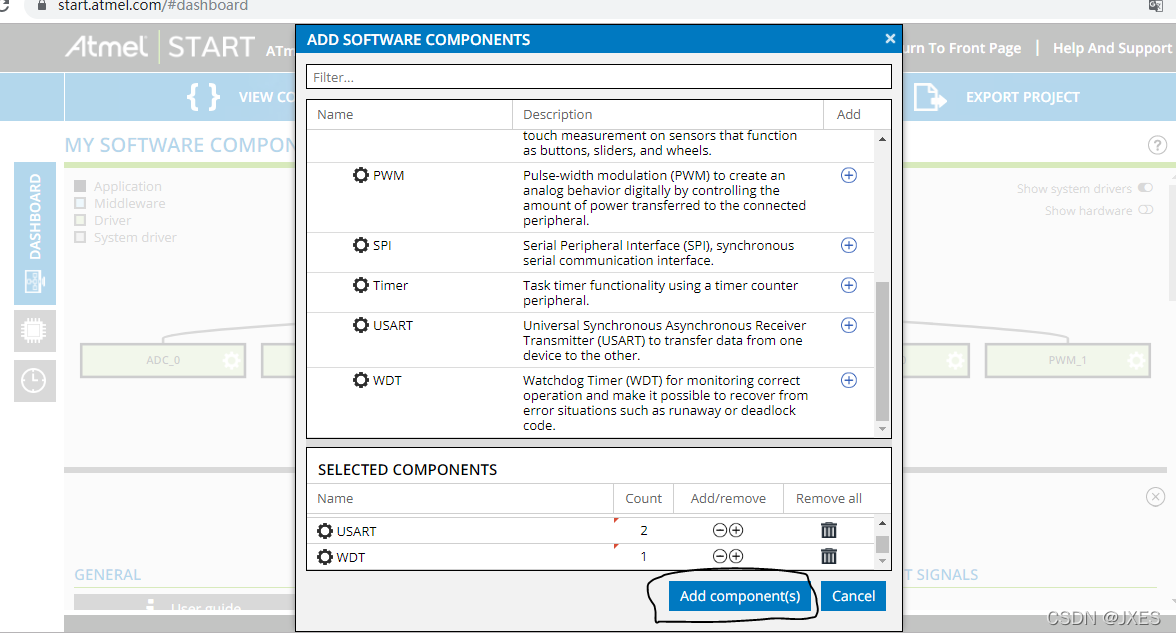
Task: Click Return To Front Page link
Action: point(962,48)
